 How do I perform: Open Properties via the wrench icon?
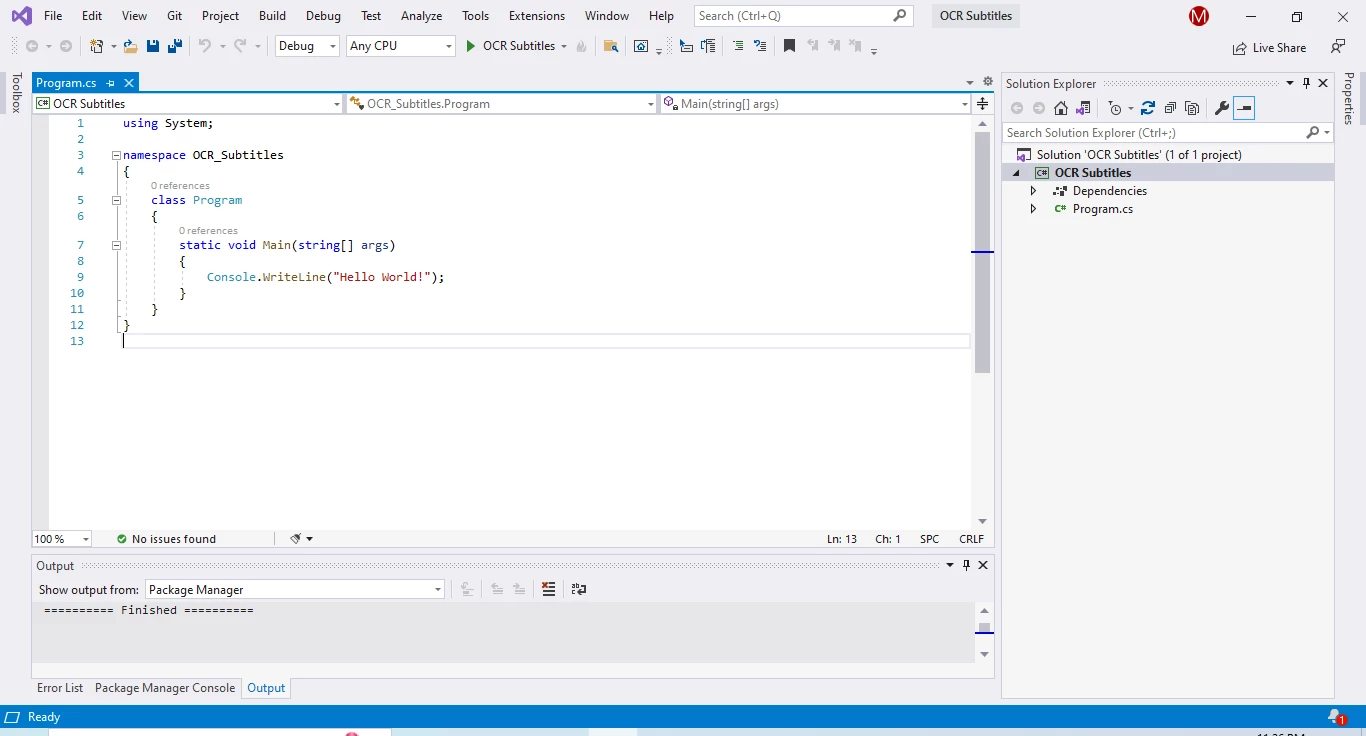1221,108
